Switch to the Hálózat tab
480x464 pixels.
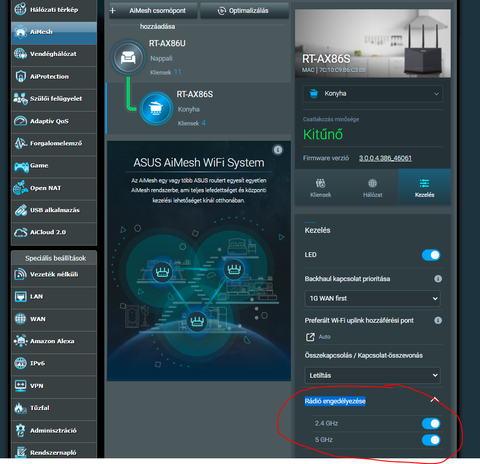click(x=373, y=188)
